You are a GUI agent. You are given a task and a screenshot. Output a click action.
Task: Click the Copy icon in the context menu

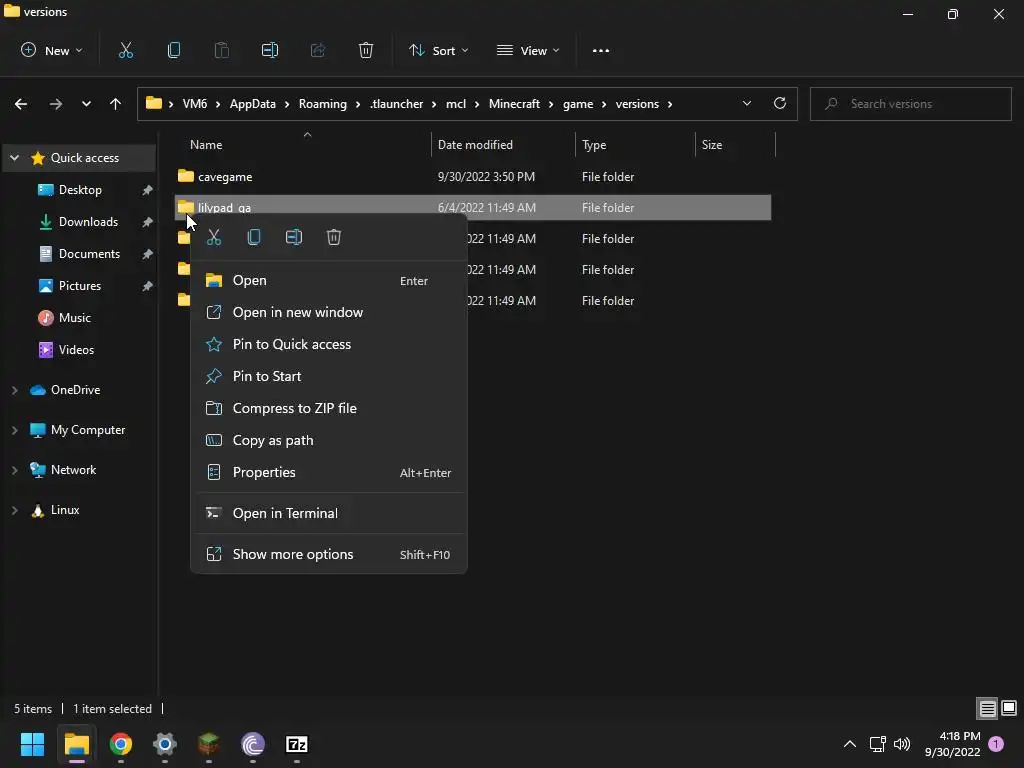[x=254, y=237]
